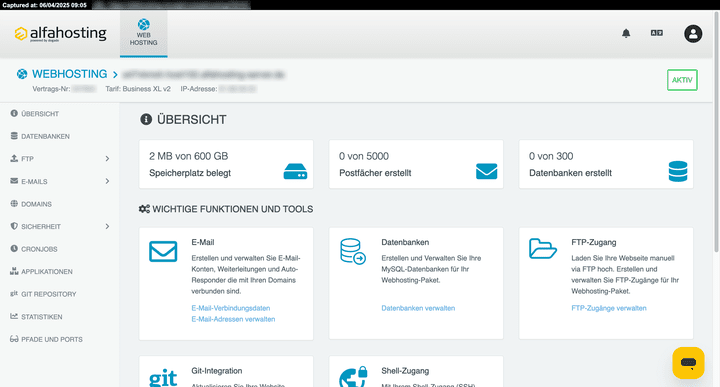720x387 pixels.
Task: Open FTP sidebar entry
Action: [28, 159]
